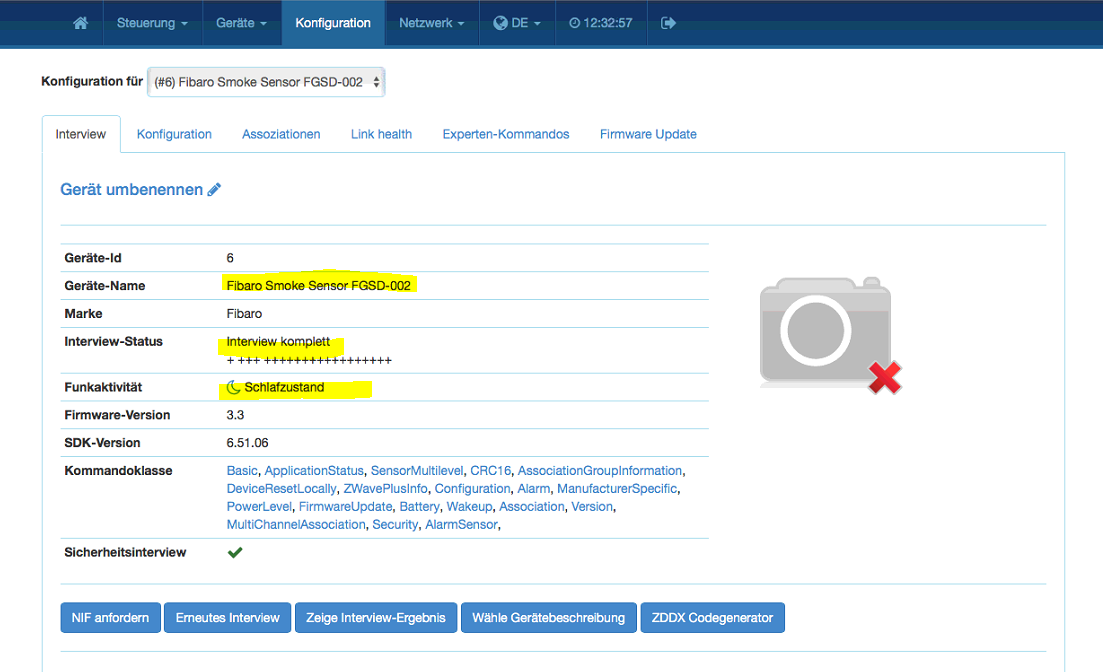Viewport: 1103px width, 672px height.
Task: Switch to the Interview tab
Action: pos(81,134)
